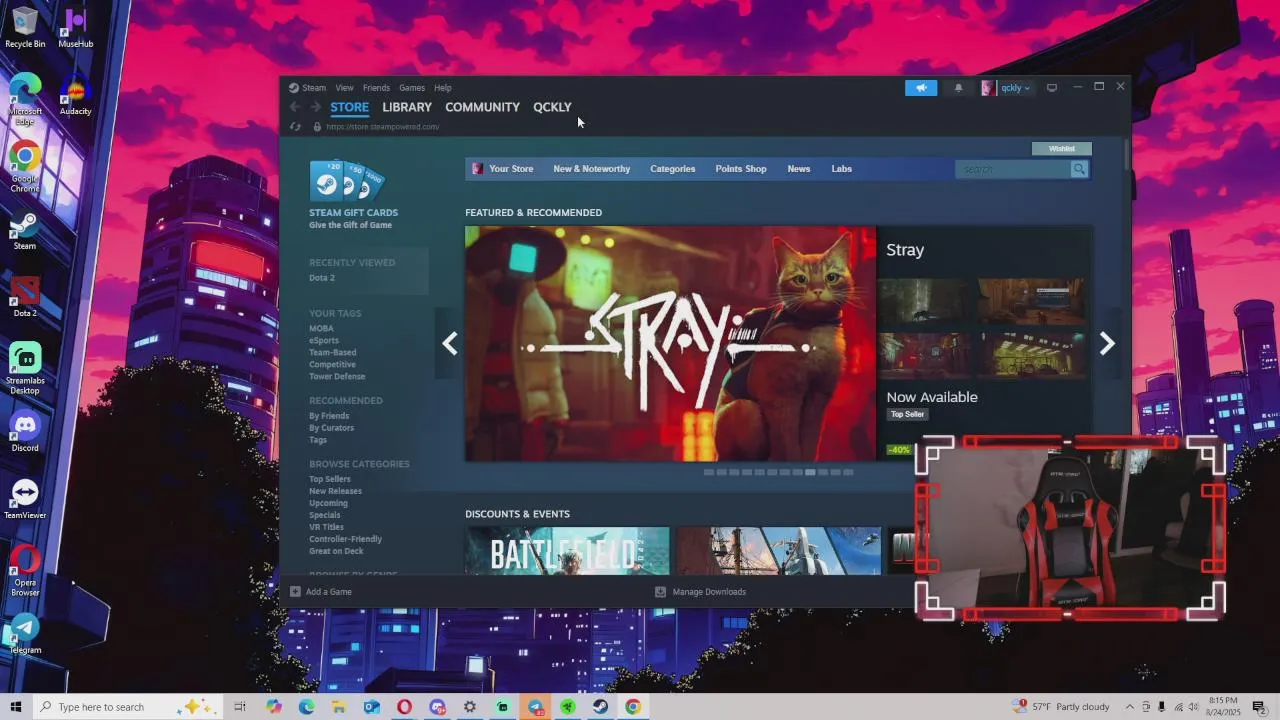Open MuseHub desktop shortcut

pos(76,27)
